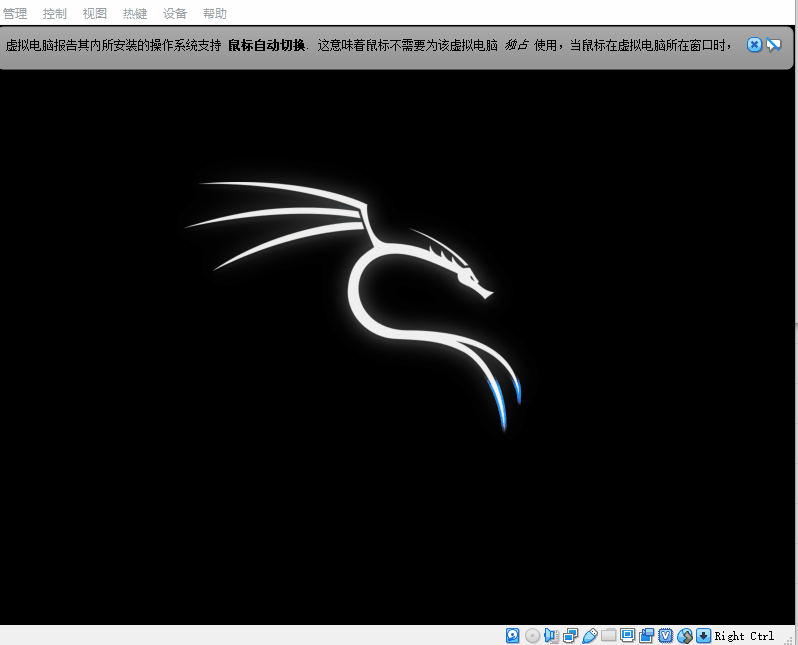
Task: Click the virtualization CPU status icon
Action: (x=666, y=635)
